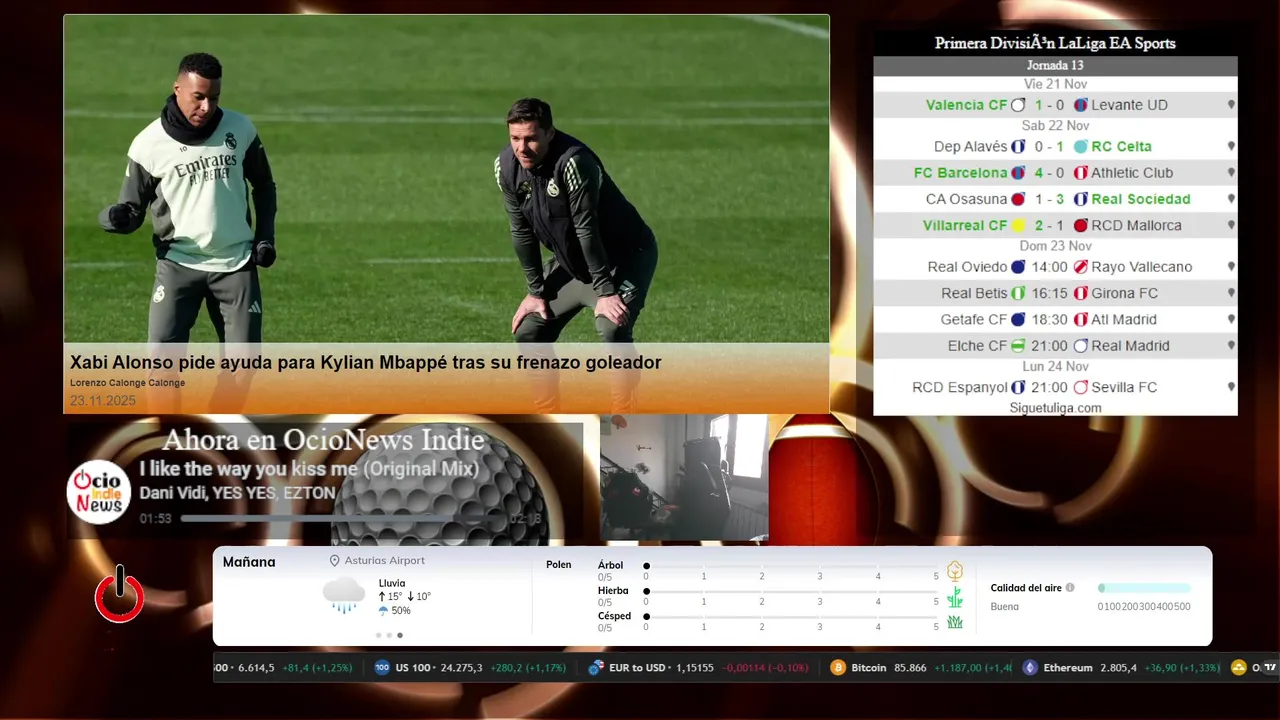Screen dimensions: 1280x720
Task: Click the Girona FC team name
Action: pyautogui.click(x=1125, y=293)
